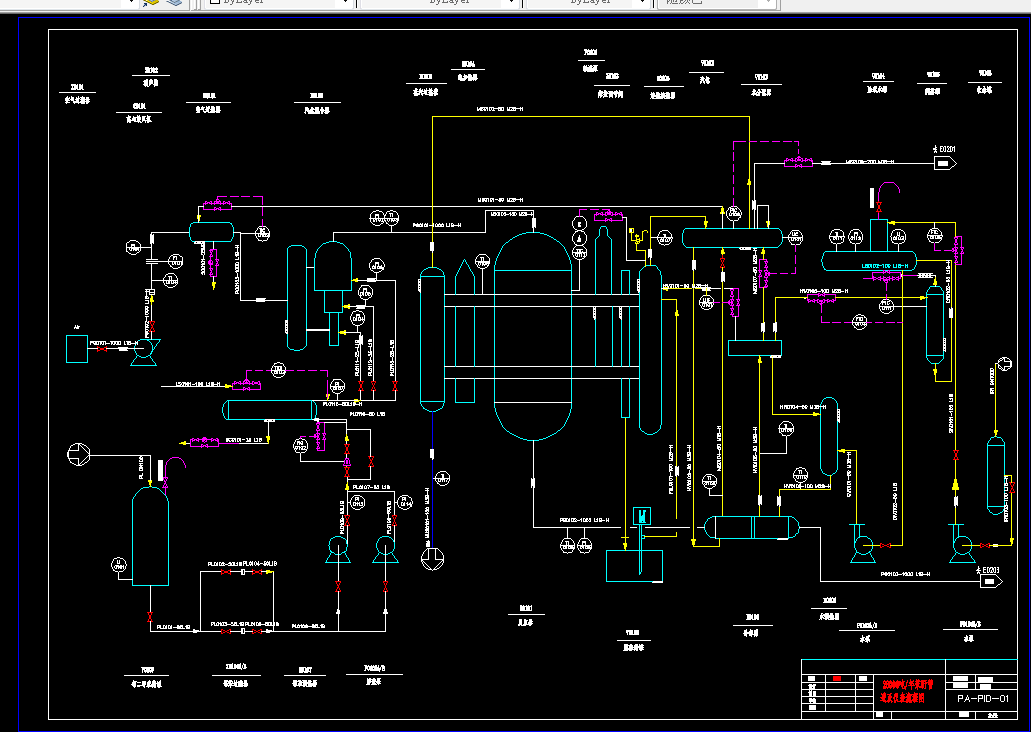Select the horizontal heat exchanger at lower right

(752, 527)
